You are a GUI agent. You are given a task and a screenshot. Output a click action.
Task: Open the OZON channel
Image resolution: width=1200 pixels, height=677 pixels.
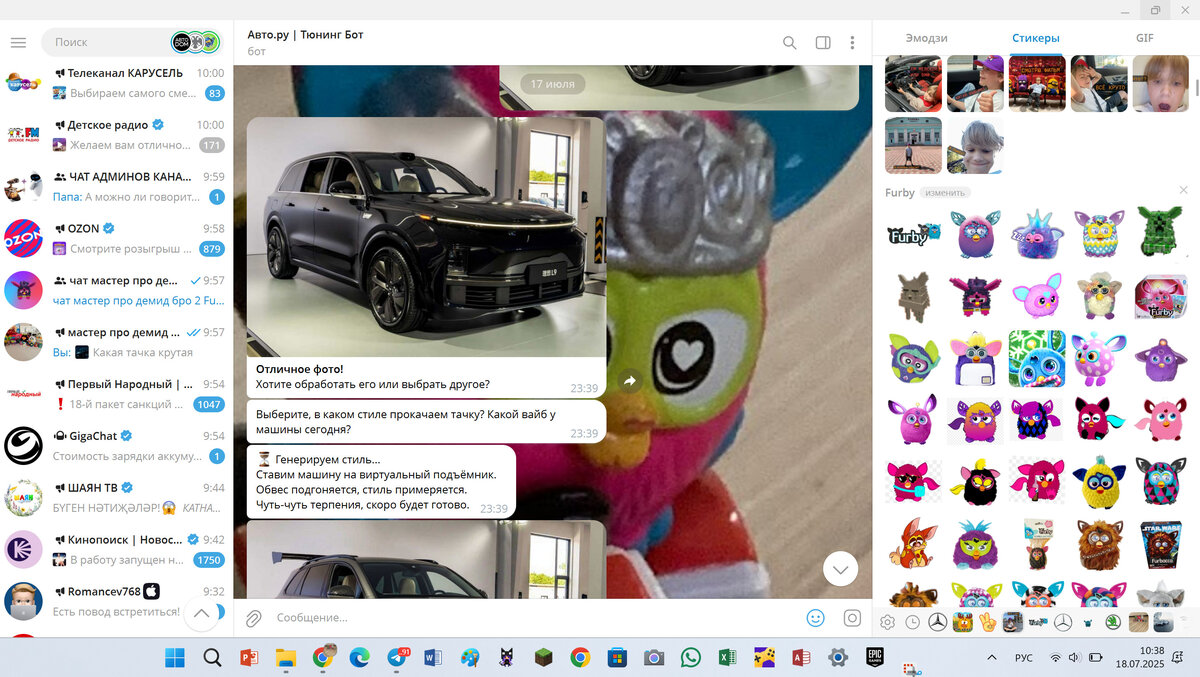tap(116, 238)
